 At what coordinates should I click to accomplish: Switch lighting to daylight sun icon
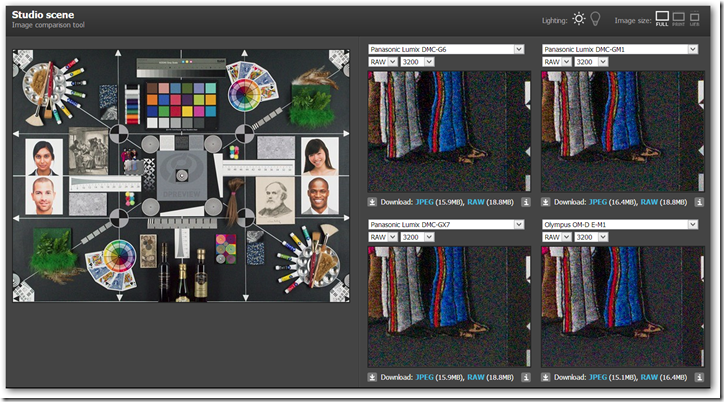pos(579,19)
